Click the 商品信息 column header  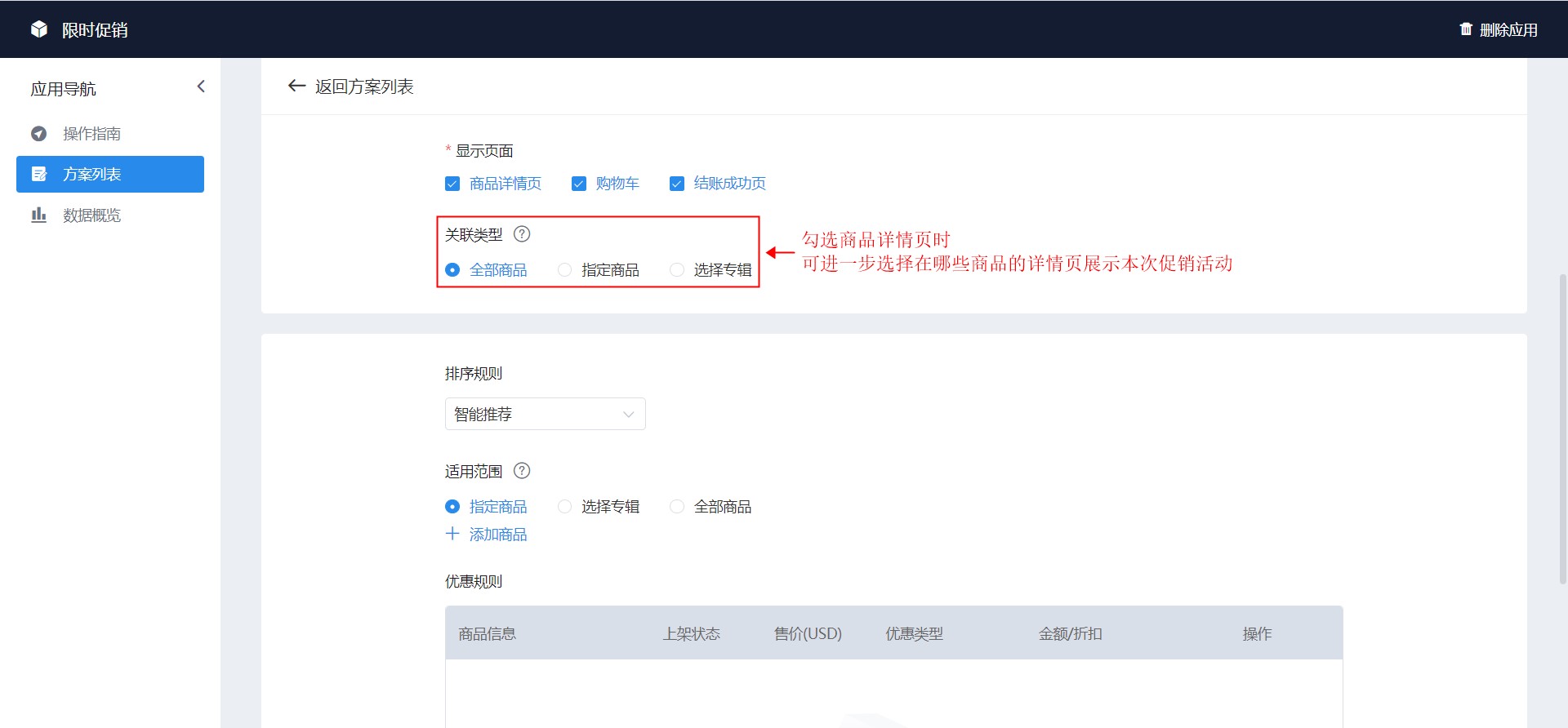point(488,633)
